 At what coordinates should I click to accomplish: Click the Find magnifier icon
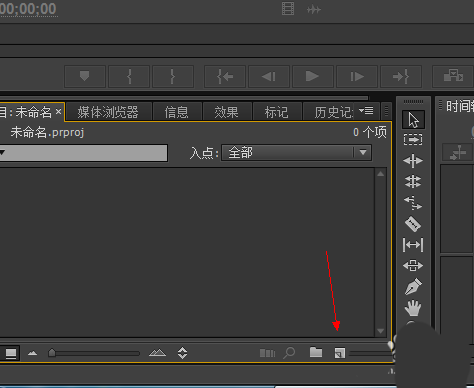coord(289,353)
